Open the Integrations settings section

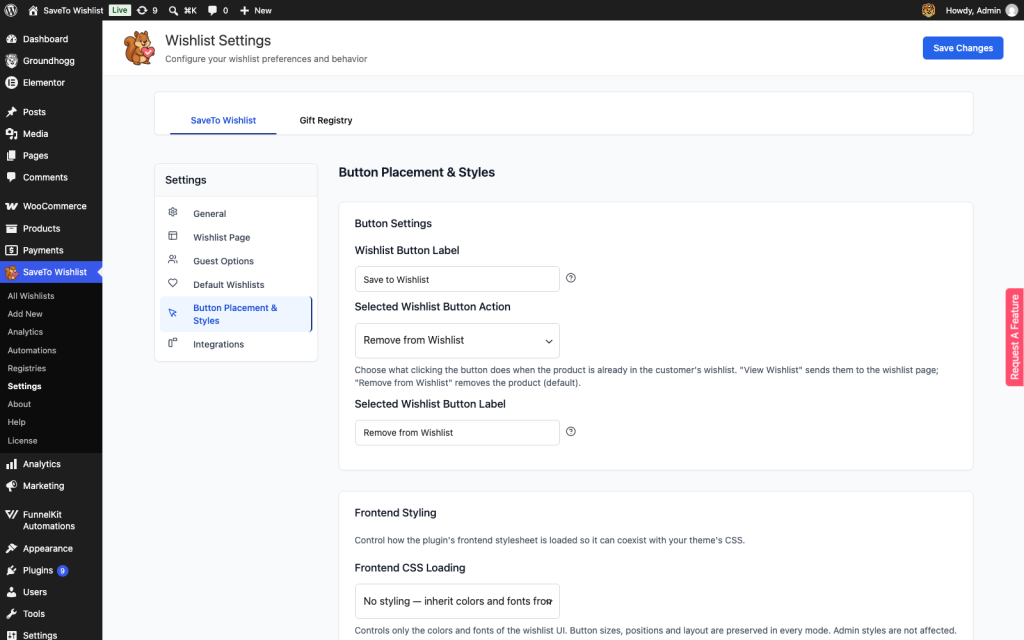(236, 344)
